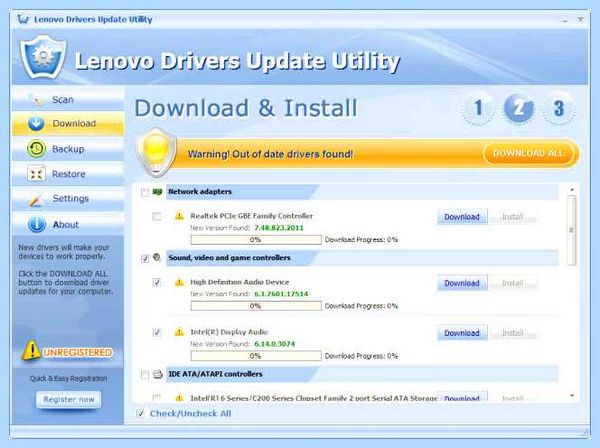Click Install for Realtek PCIe GBE controller
The width and height of the screenshot is (600, 448).
(x=513, y=217)
